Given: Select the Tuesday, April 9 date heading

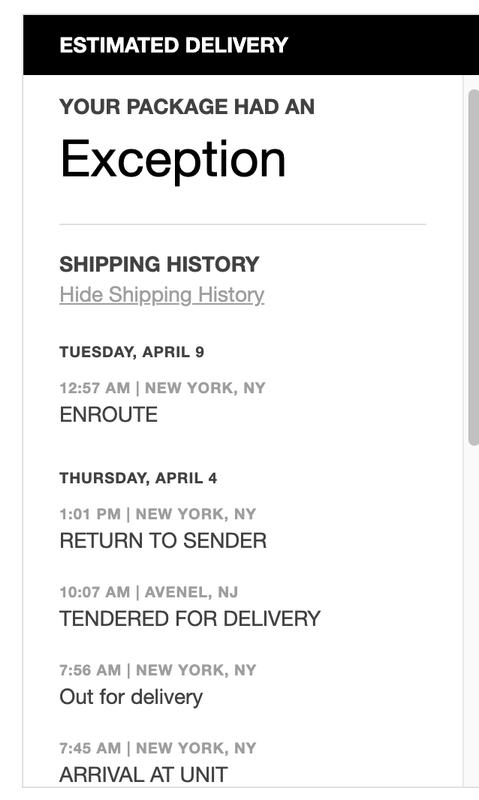Looking at the screenshot, I should click(132, 352).
